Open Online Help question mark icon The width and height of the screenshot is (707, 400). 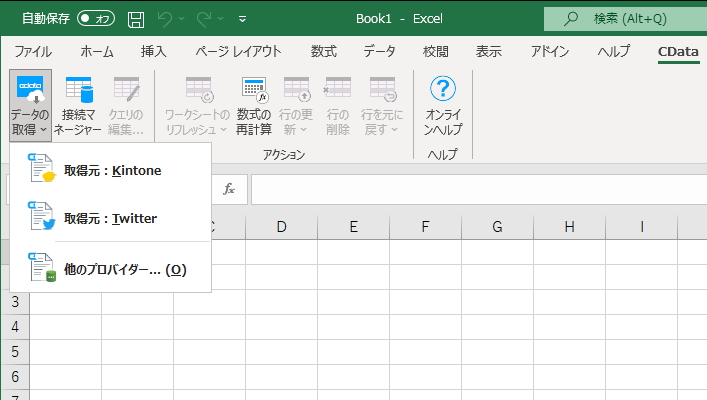point(442,90)
